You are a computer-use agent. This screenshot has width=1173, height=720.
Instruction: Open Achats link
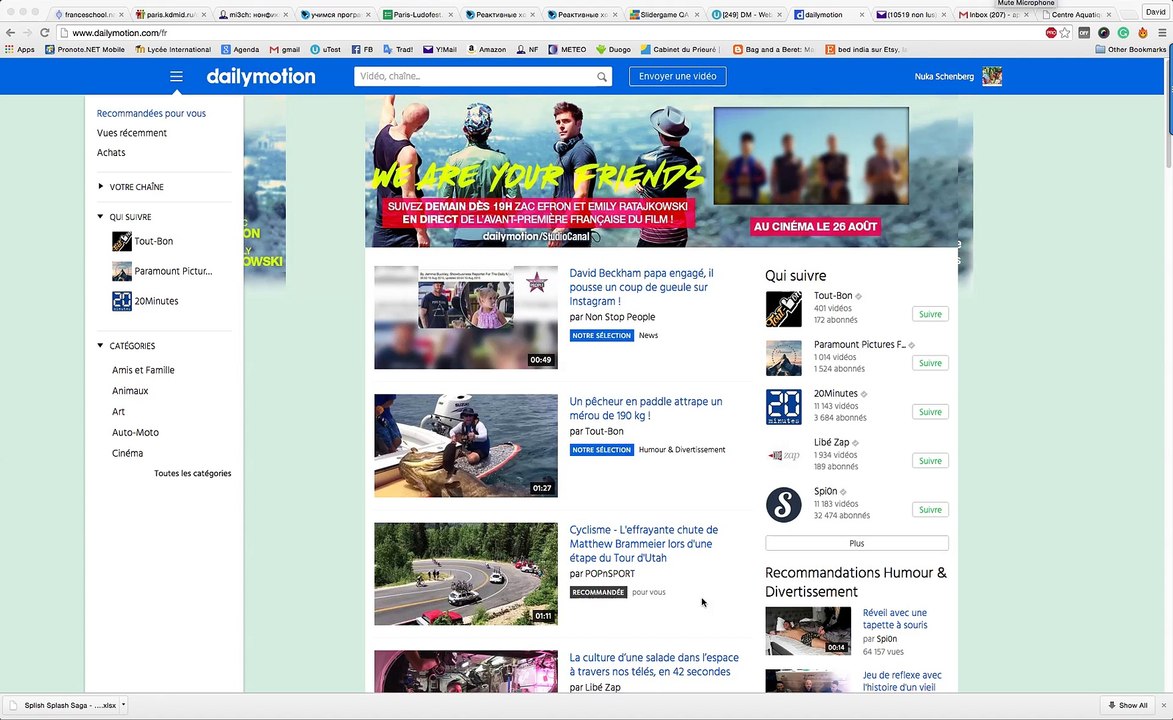point(111,152)
